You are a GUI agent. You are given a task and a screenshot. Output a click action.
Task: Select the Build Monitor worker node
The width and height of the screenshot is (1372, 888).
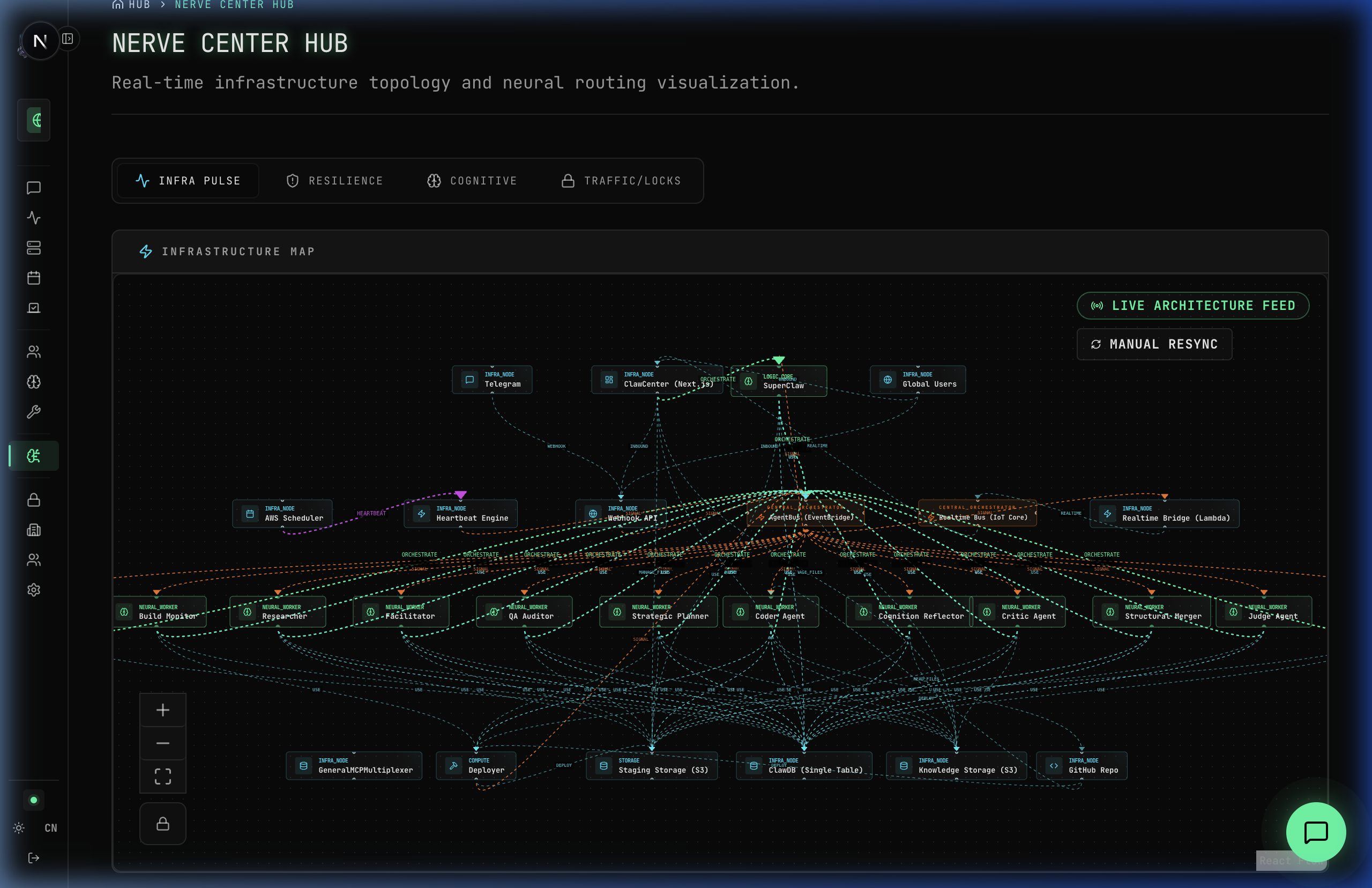click(x=160, y=612)
